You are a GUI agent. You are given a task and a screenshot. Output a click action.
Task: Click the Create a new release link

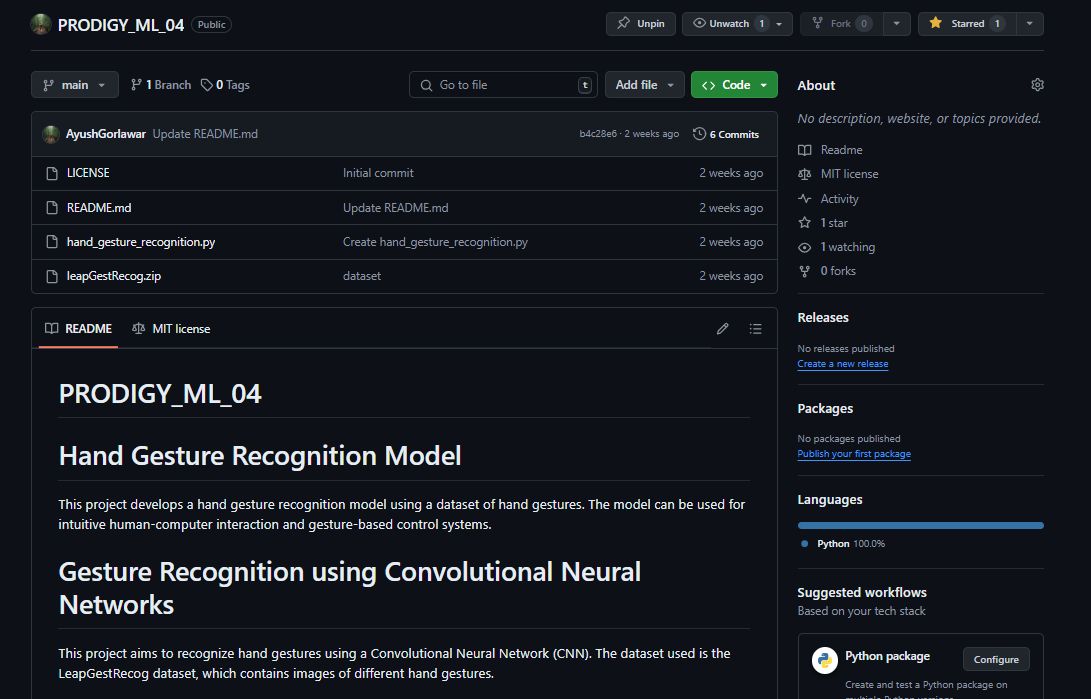pyautogui.click(x=842, y=364)
